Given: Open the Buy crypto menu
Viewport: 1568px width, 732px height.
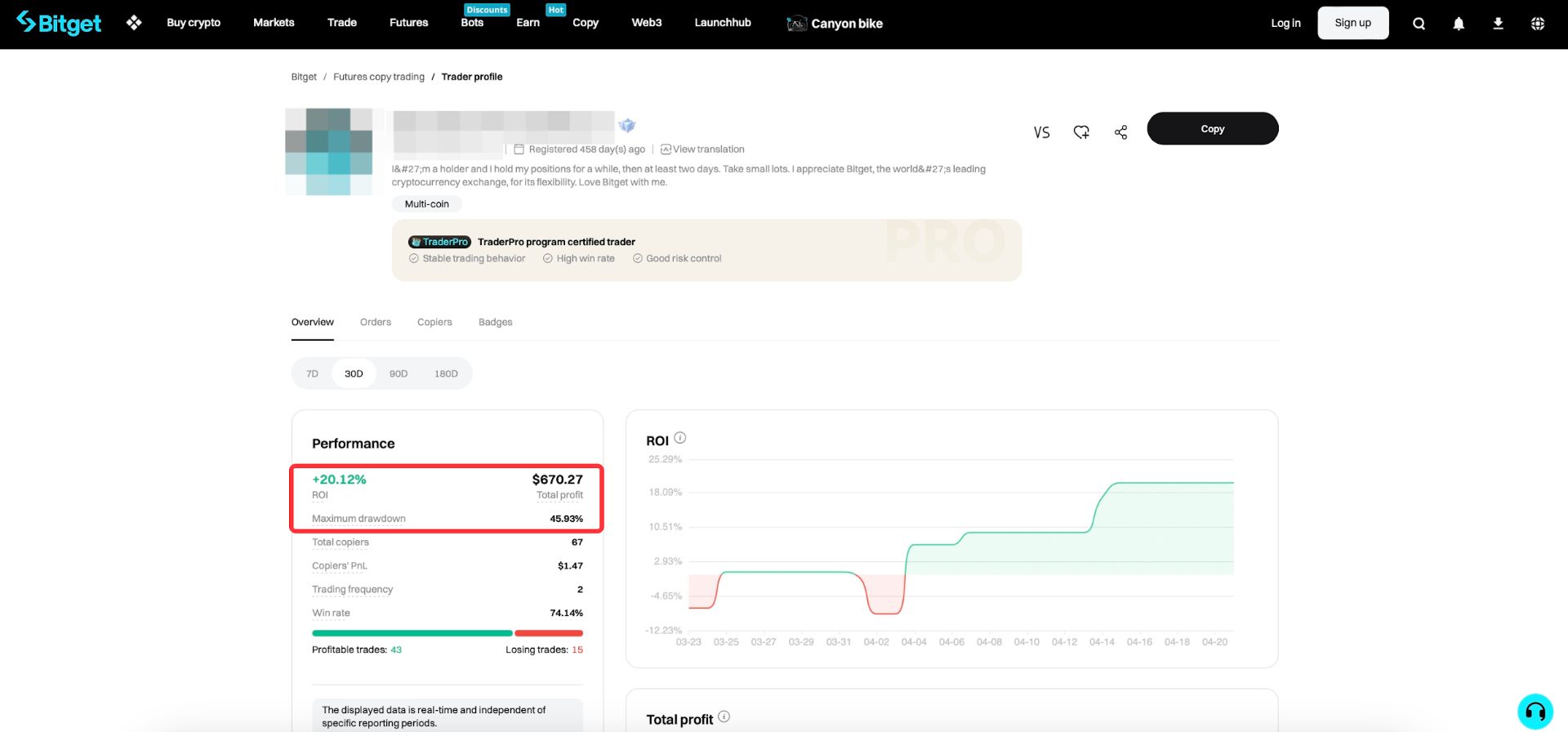Looking at the screenshot, I should 194,23.
